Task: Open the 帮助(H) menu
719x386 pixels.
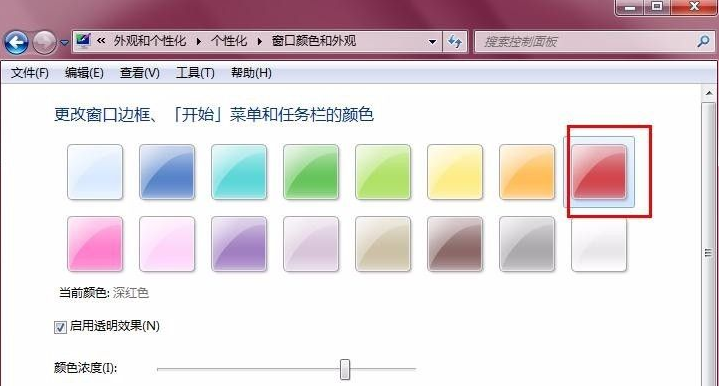Action: pyautogui.click(x=251, y=73)
